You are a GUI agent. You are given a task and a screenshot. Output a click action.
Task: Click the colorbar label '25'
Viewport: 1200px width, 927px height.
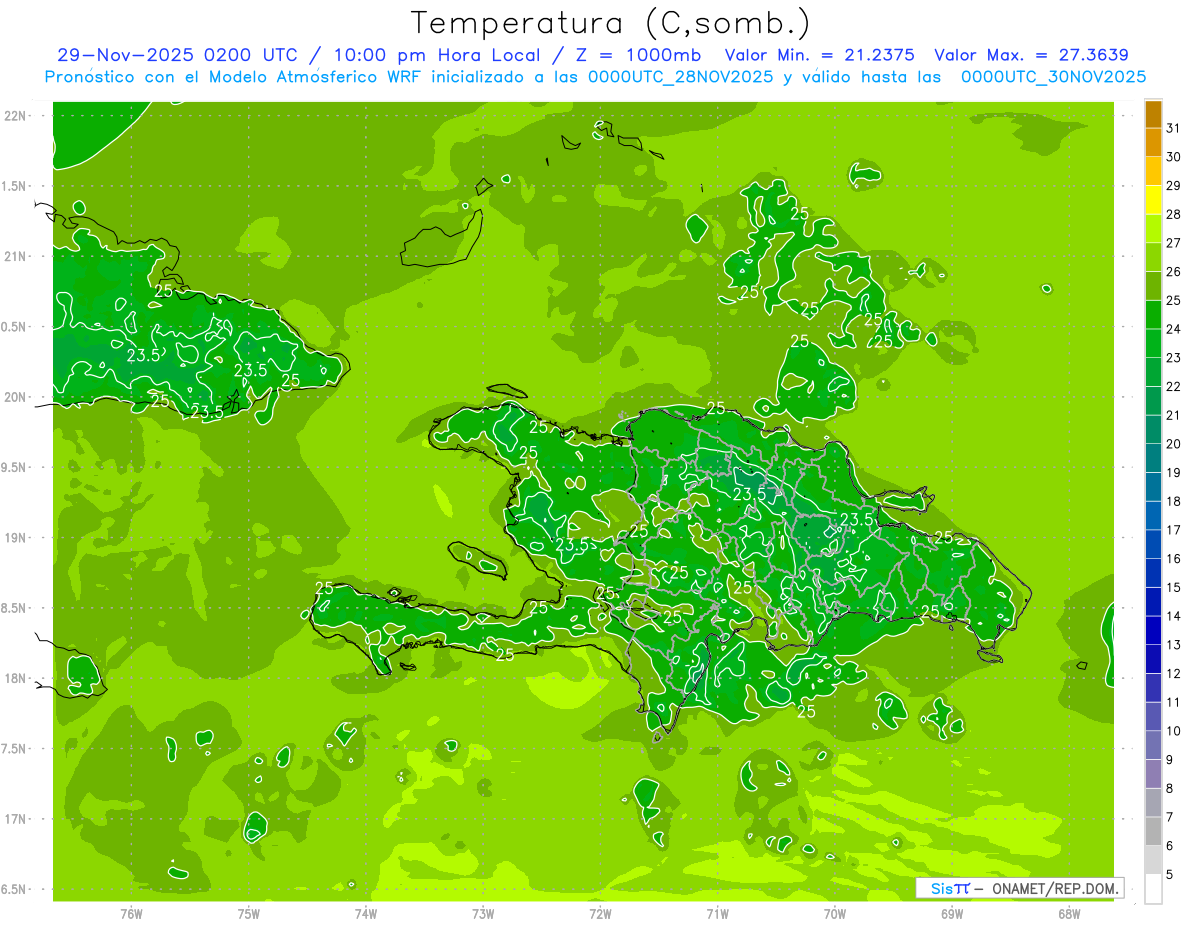pos(1173,300)
